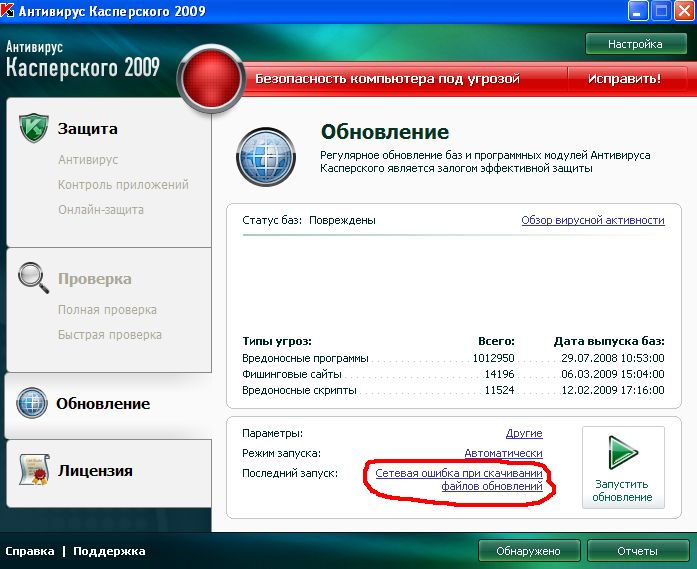Open the Проверка section

pyautogui.click(x=95, y=279)
